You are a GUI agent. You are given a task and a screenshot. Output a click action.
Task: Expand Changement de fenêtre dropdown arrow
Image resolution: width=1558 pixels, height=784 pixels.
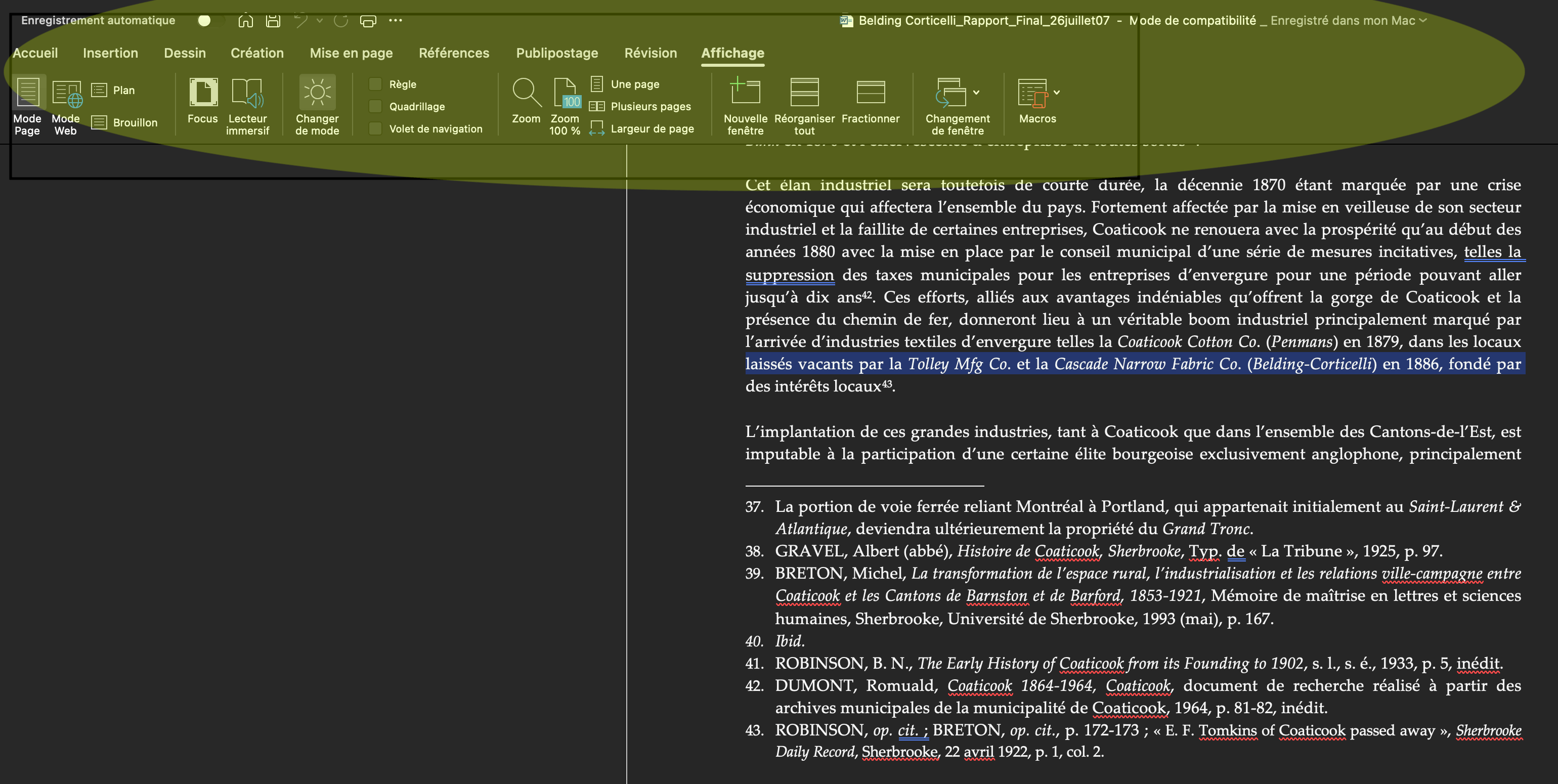pyautogui.click(x=976, y=93)
